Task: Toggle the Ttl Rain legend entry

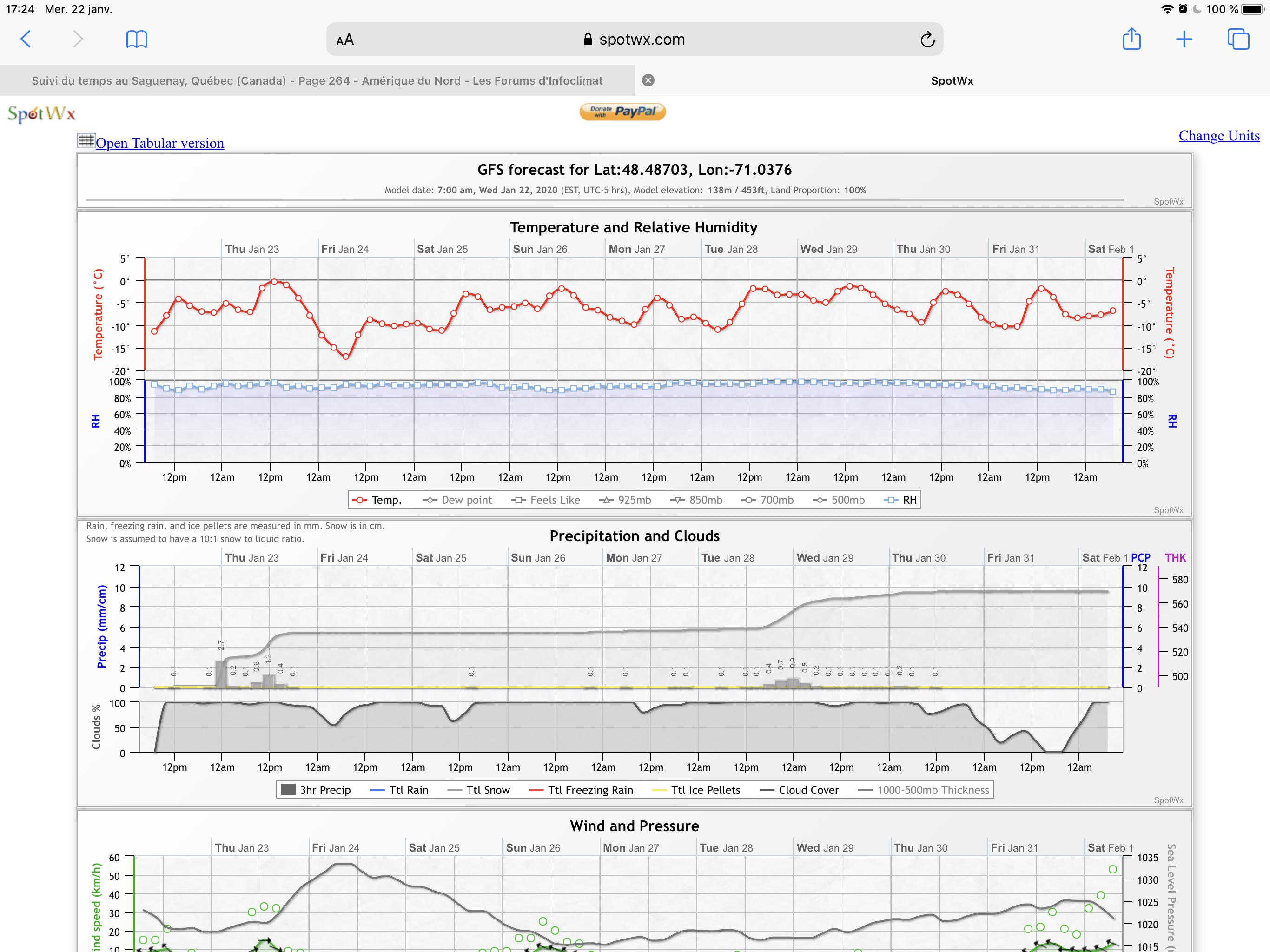Action: coord(399,790)
